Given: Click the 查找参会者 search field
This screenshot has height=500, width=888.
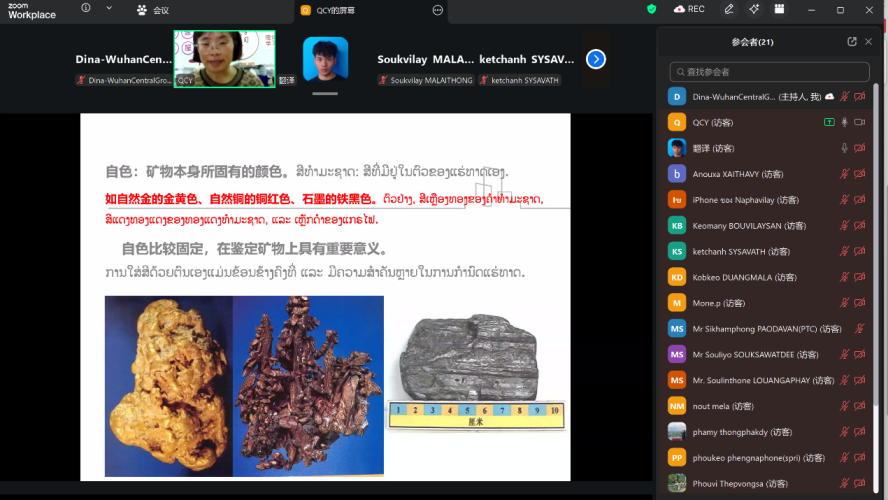Looking at the screenshot, I should click(x=769, y=72).
